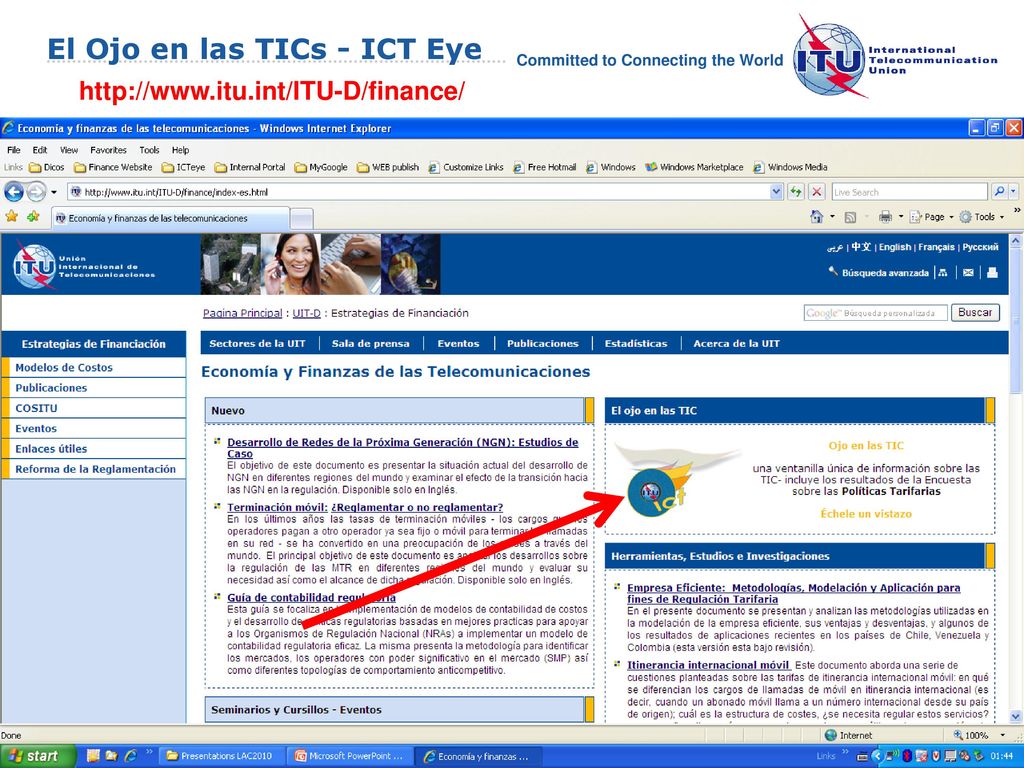Select the Economía y finanzas browser tab
The width and height of the screenshot is (1024, 768).
170,218
